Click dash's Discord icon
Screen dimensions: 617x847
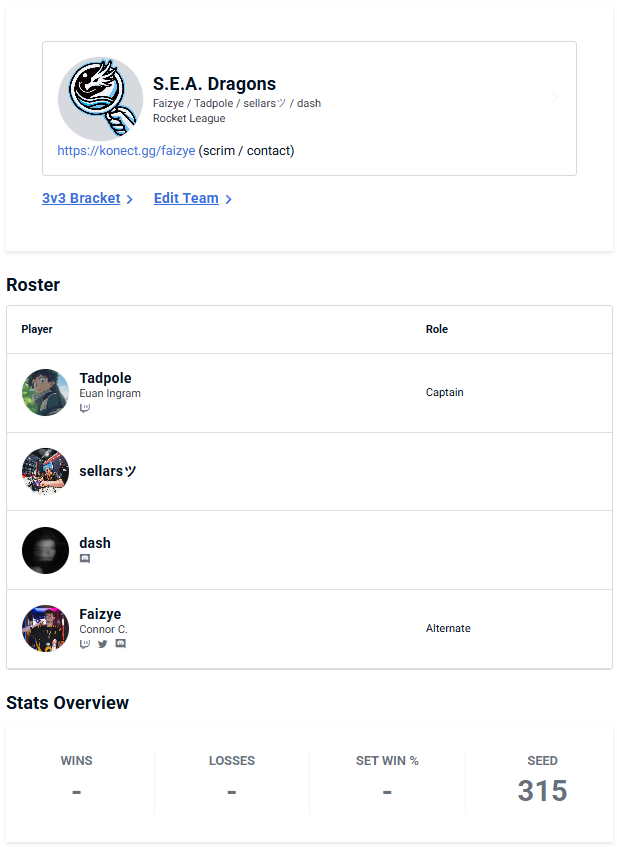[x=85, y=559]
